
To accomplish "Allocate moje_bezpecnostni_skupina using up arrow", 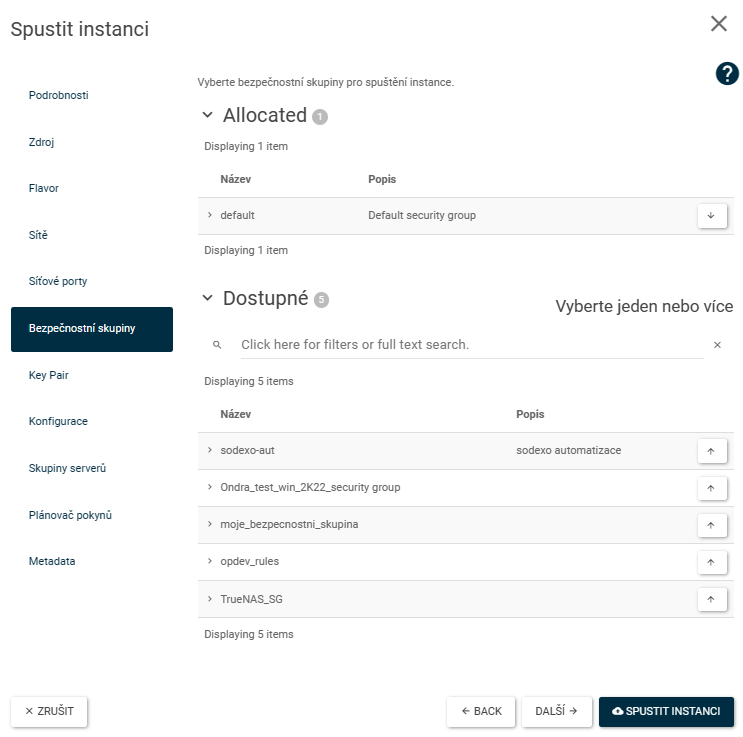I will point(712,525).
